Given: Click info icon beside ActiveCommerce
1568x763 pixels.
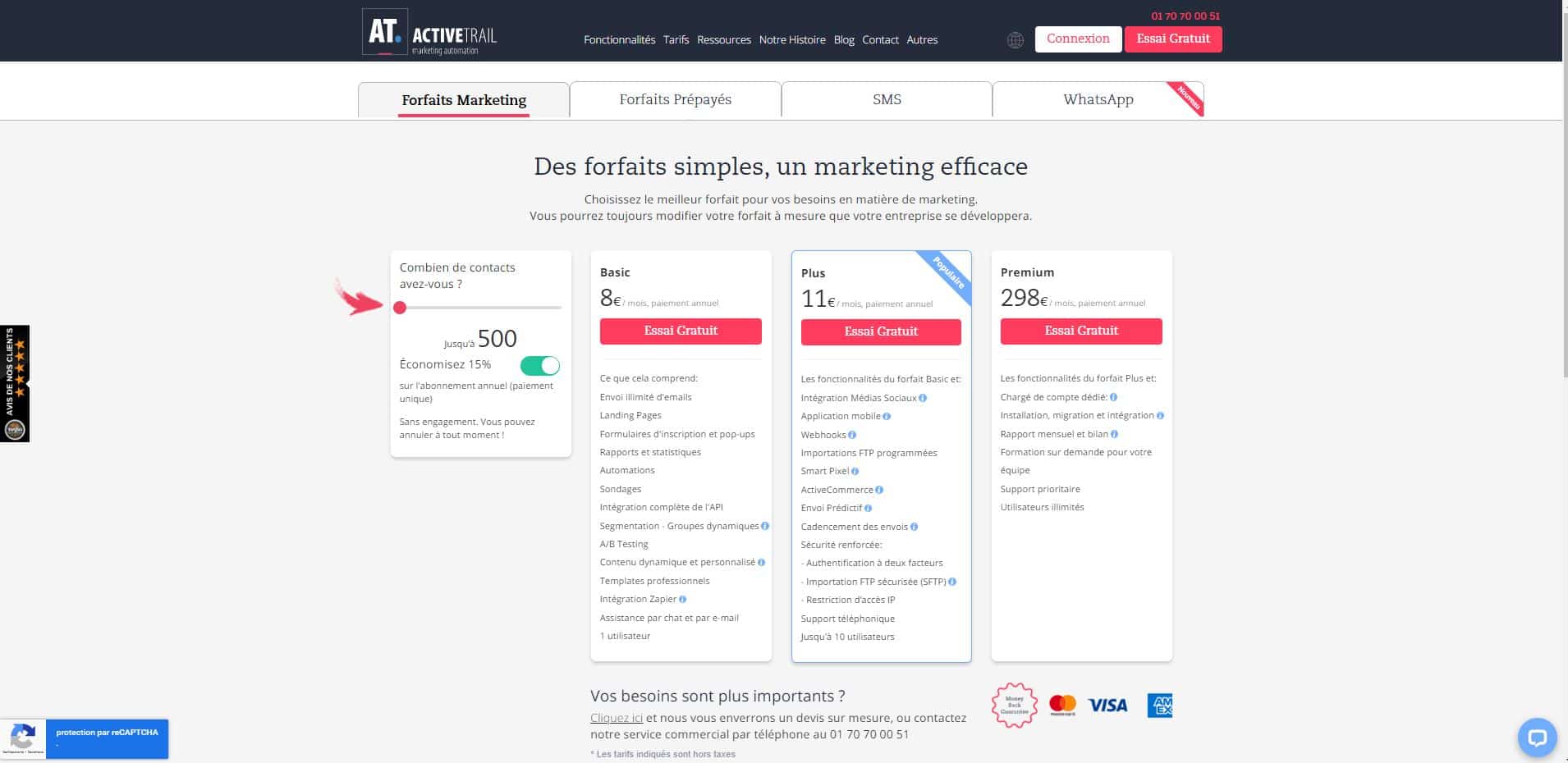Looking at the screenshot, I should point(879,490).
